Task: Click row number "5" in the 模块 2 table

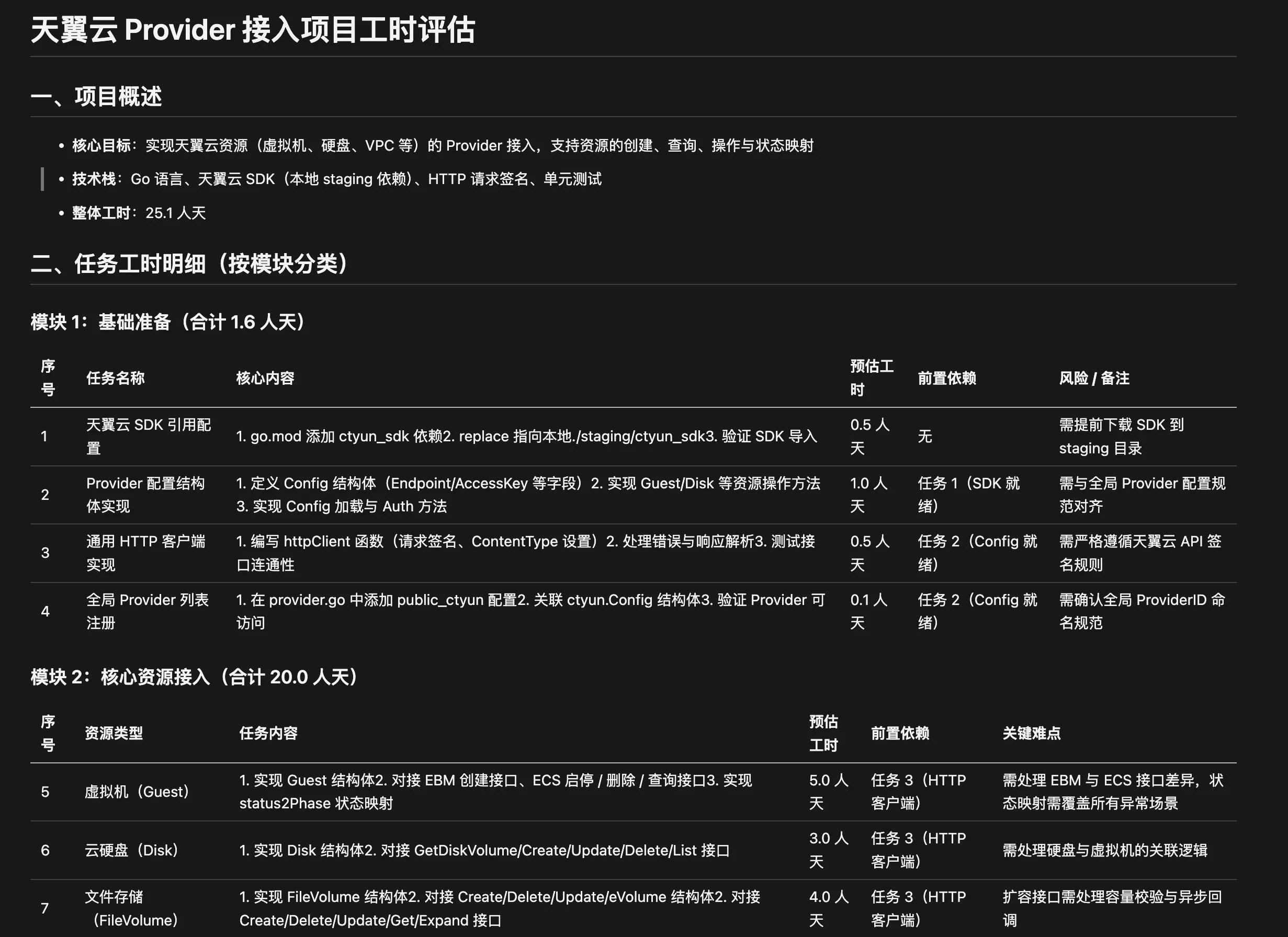Action: pos(46,792)
